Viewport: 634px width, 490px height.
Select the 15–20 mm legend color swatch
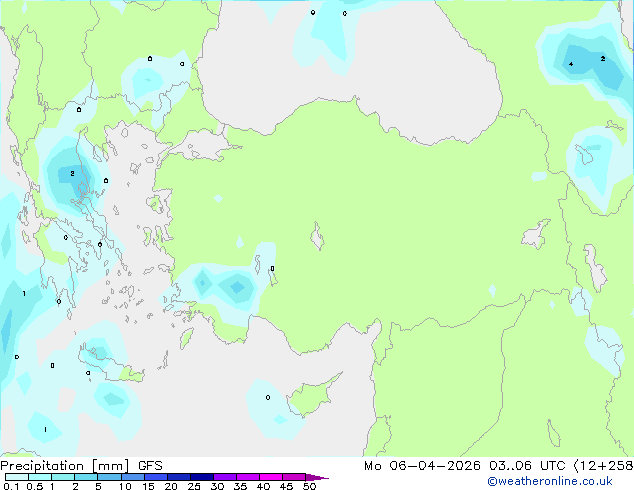point(155,477)
